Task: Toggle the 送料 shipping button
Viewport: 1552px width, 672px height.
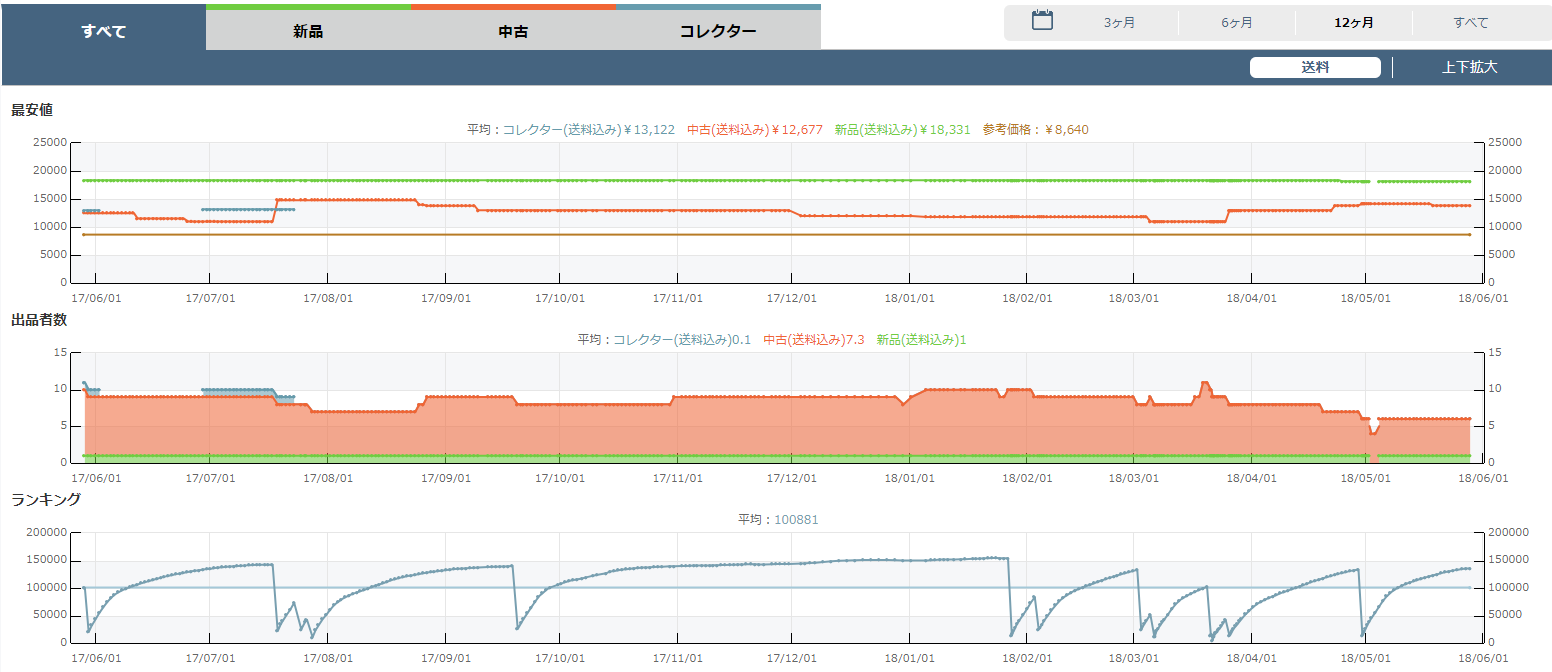Action: click(x=1315, y=67)
